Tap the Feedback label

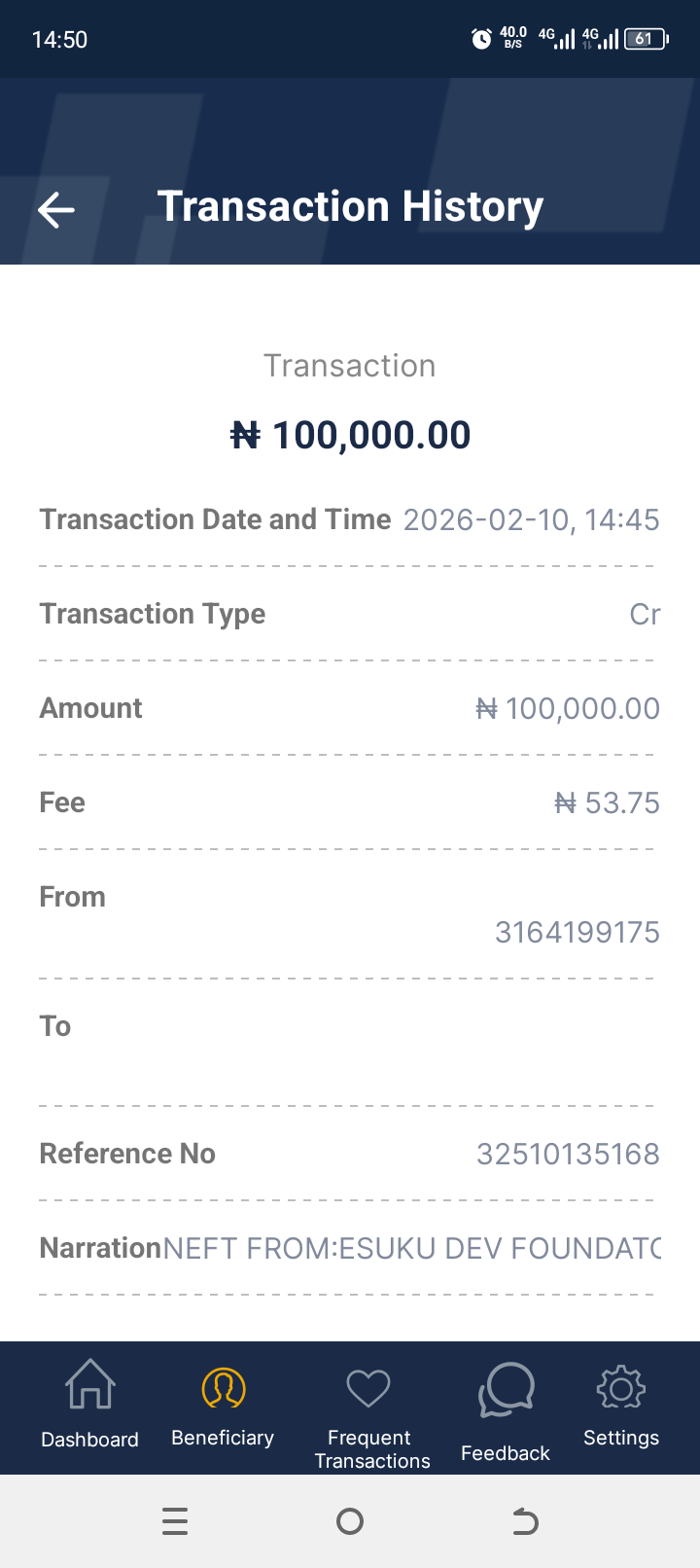[x=506, y=1453]
